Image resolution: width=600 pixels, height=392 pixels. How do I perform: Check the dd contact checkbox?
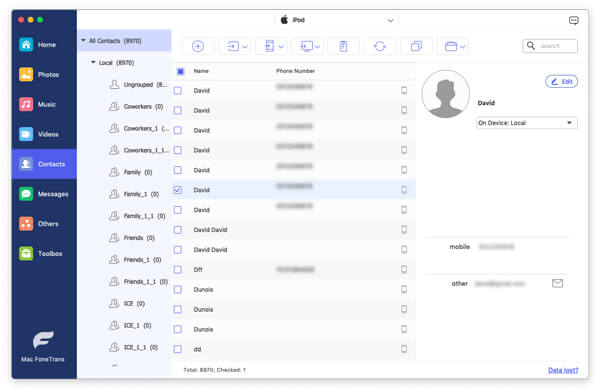point(178,349)
